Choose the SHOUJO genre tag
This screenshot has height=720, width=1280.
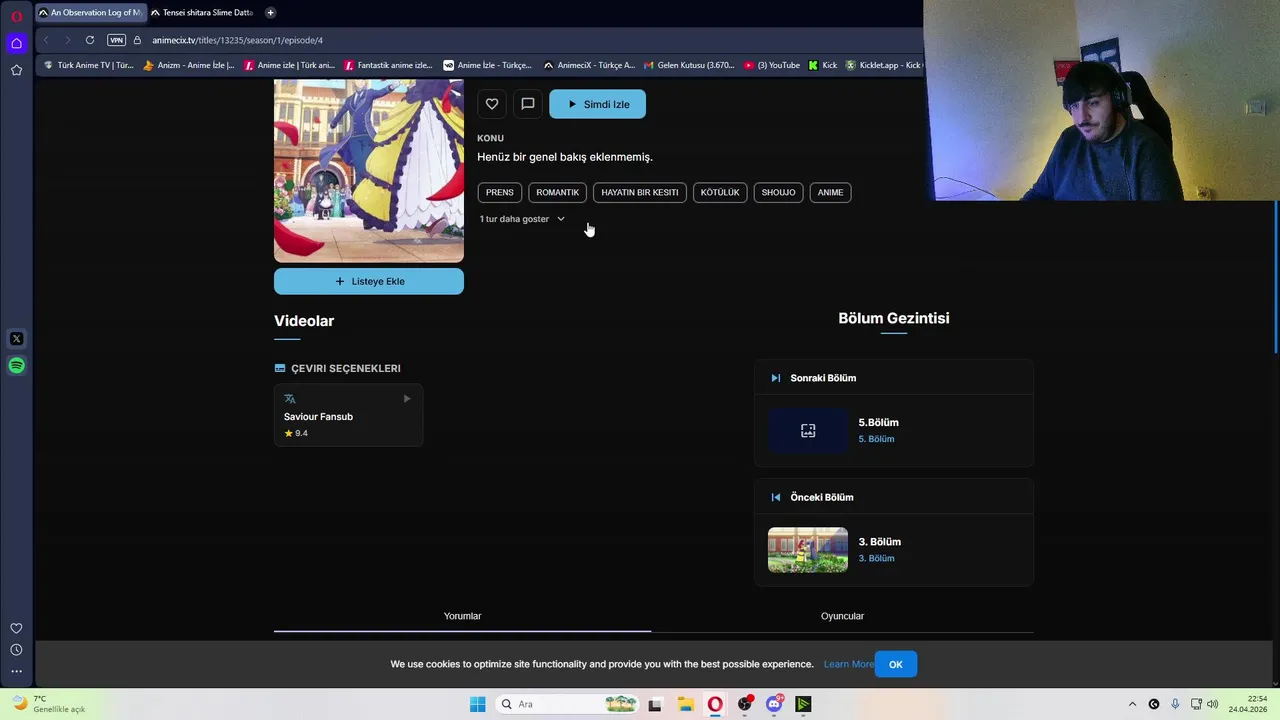778,192
